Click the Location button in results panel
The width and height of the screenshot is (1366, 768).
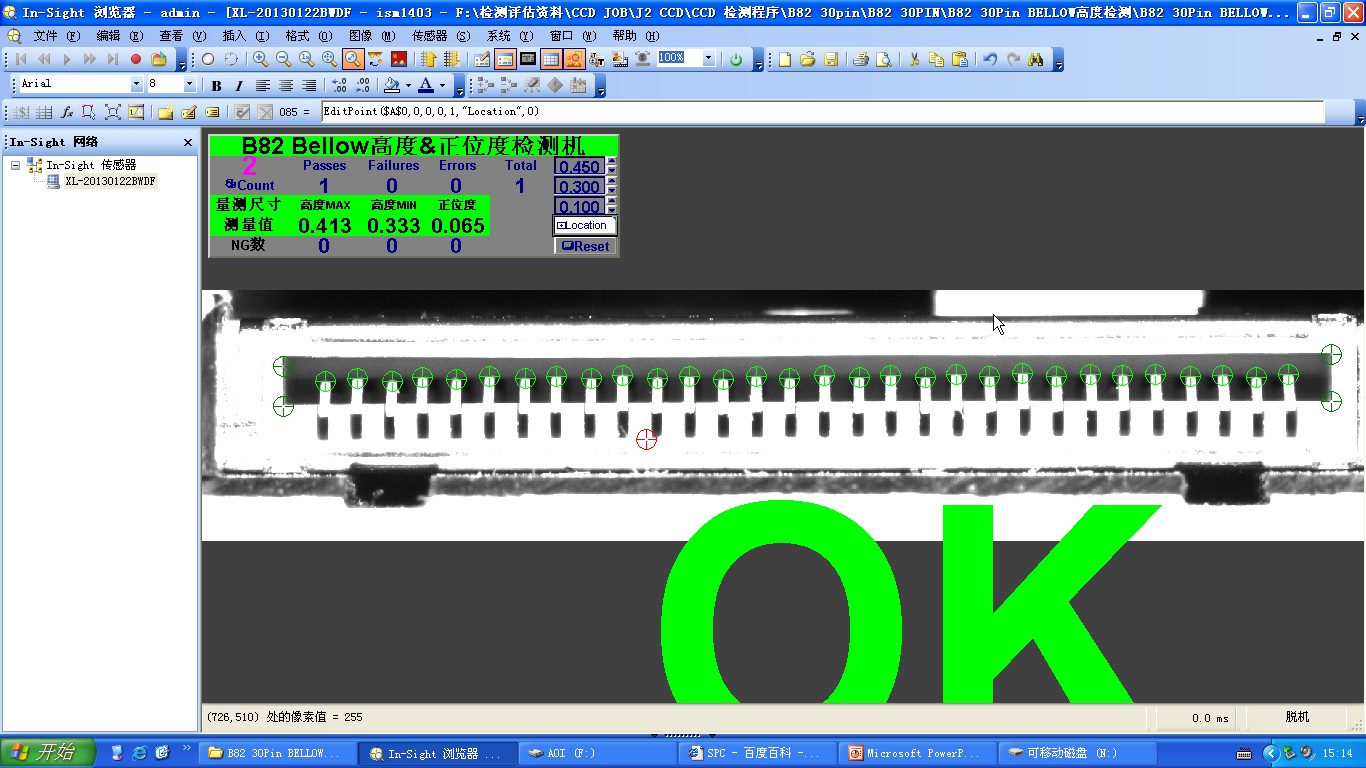(585, 225)
